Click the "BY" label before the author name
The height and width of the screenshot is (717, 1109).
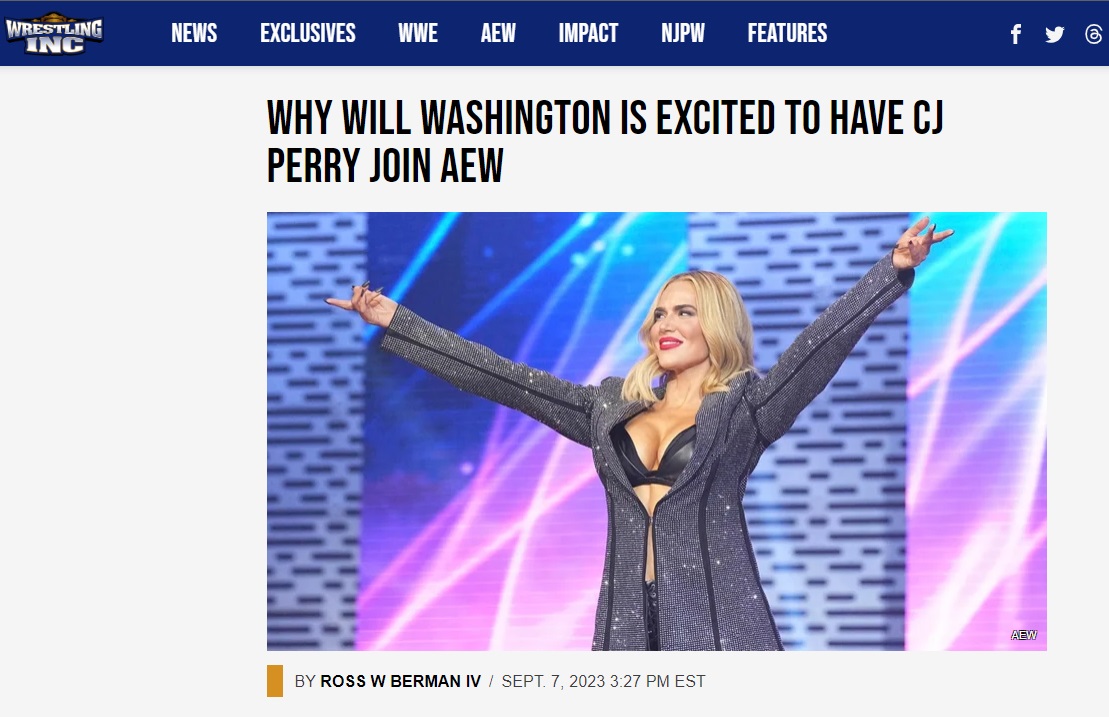pyautogui.click(x=306, y=681)
